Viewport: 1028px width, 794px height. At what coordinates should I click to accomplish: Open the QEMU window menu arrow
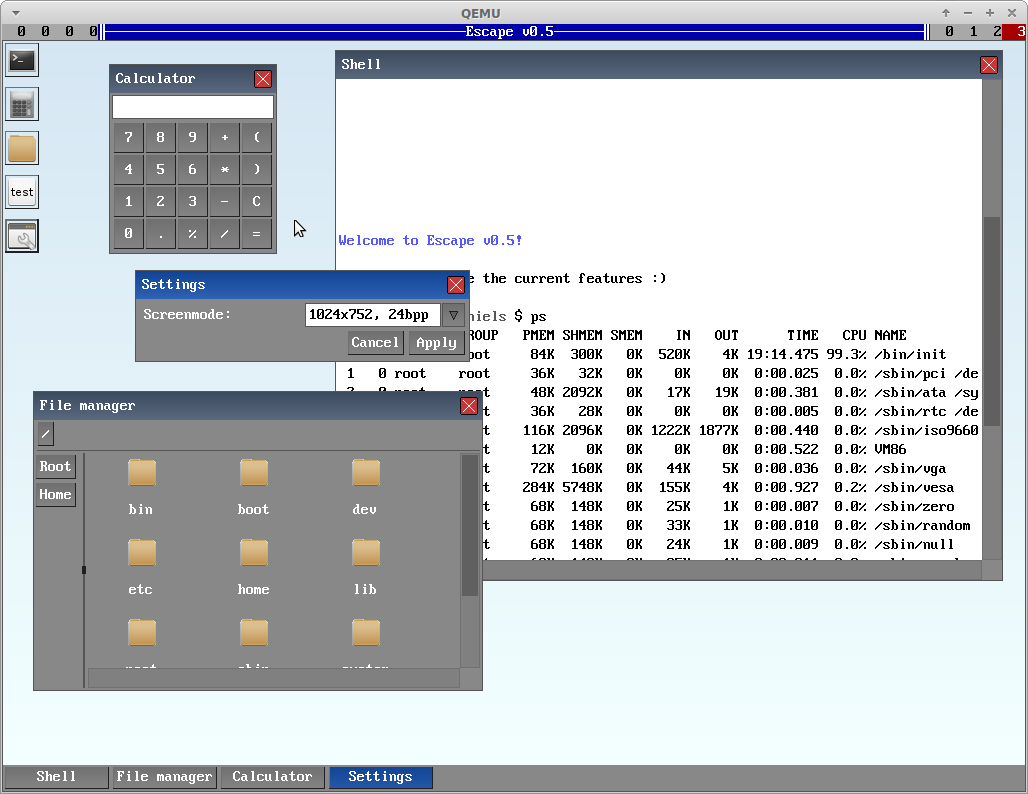tap(16, 12)
